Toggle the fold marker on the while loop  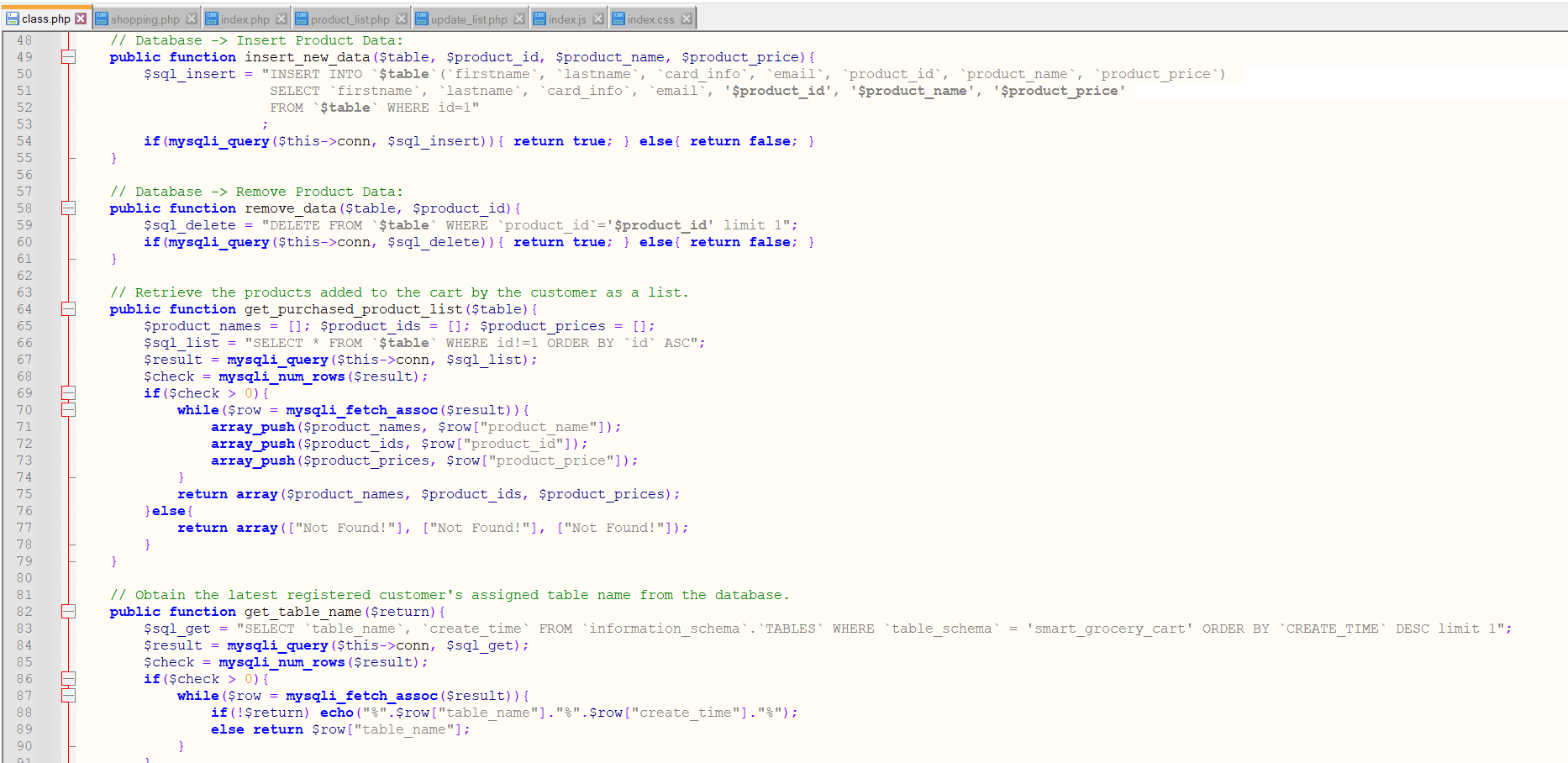tap(69, 409)
